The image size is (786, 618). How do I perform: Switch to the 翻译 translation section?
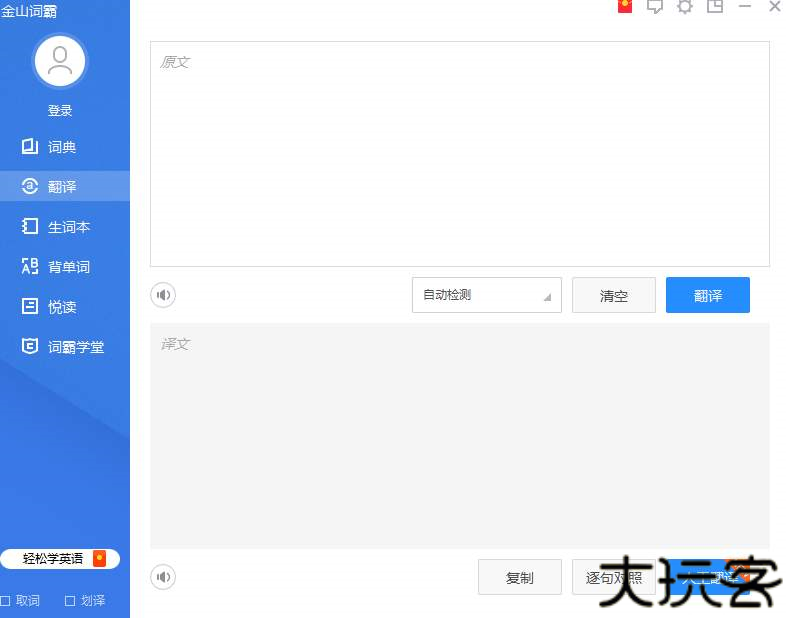[65, 186]
